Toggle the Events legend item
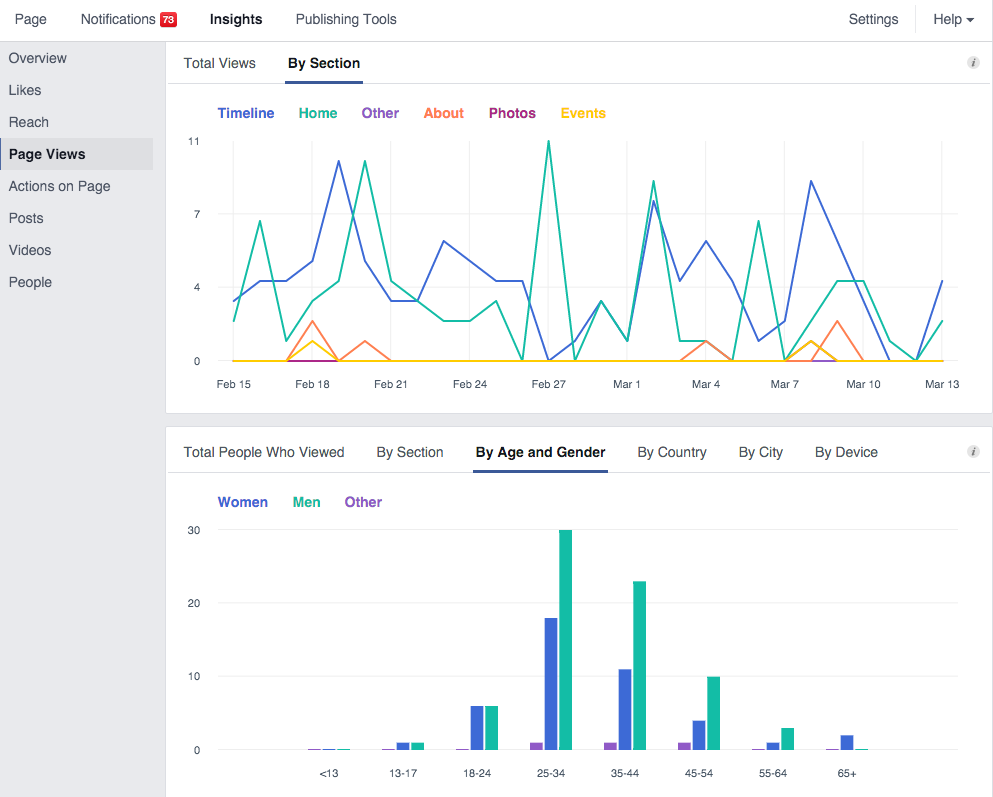Image resolution: width=993 pixels, height=797 pixels. 583,113
